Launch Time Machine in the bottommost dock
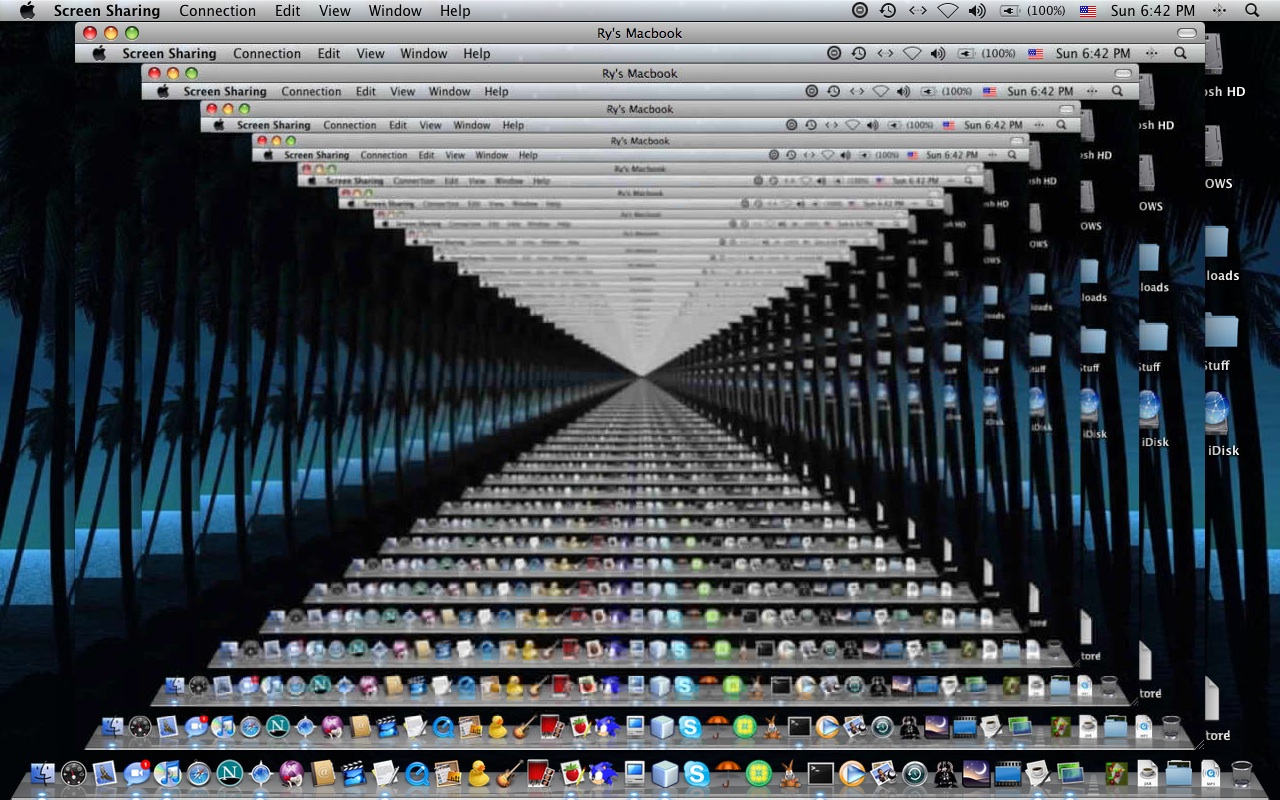 tap(915, 773)
